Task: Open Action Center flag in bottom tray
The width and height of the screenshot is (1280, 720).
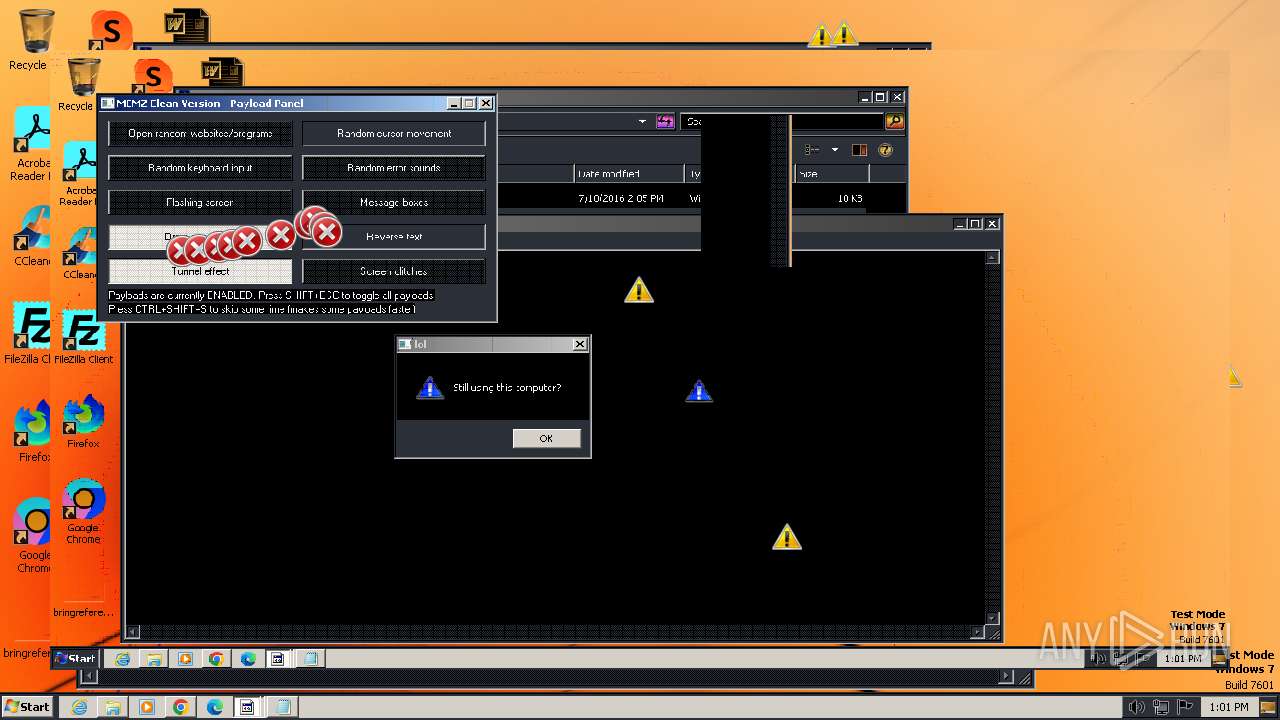Action: pos(1185,707)
